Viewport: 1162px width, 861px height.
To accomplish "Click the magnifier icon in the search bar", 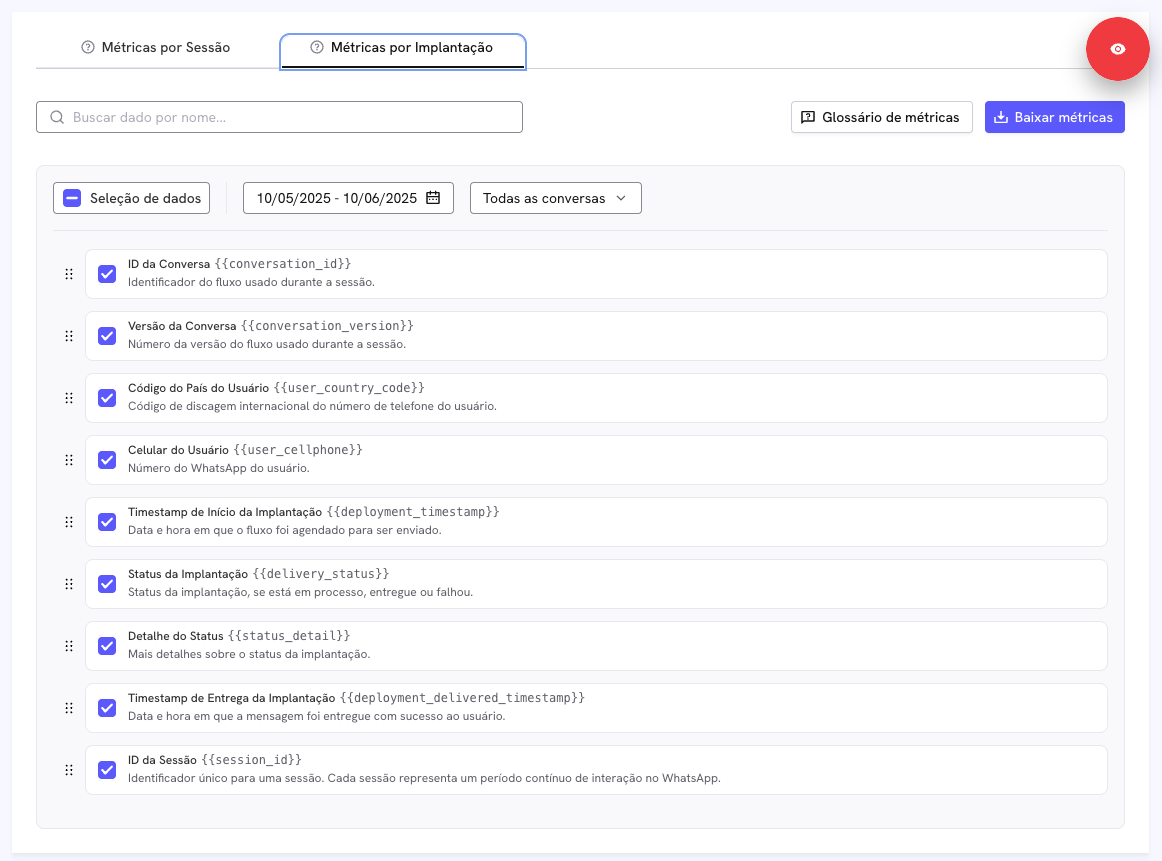I will pyautogui.click(x=57, y=117).
